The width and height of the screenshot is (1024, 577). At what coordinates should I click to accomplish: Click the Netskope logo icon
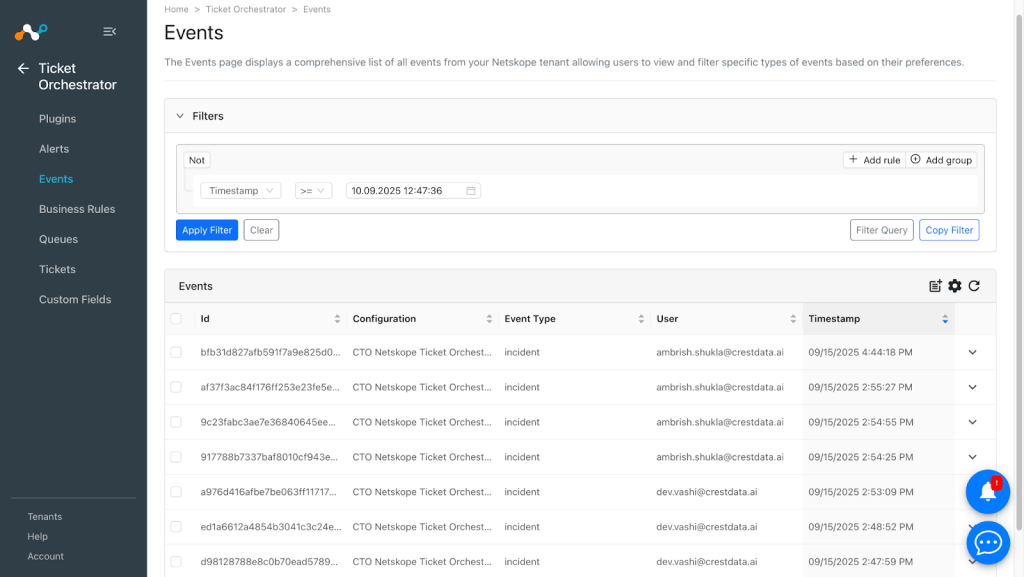(31, 31)
